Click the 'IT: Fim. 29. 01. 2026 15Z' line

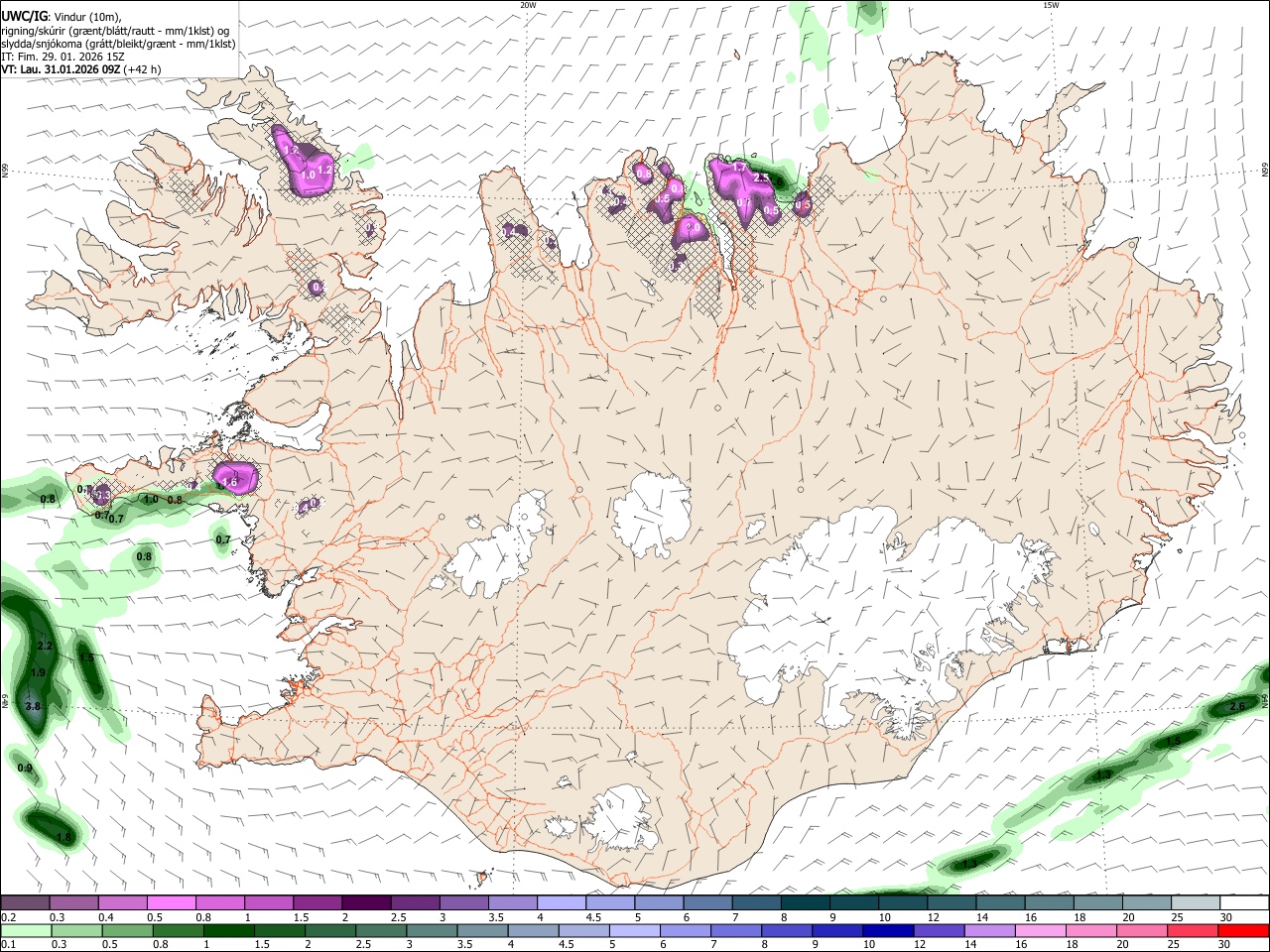[x=63, y=58]
